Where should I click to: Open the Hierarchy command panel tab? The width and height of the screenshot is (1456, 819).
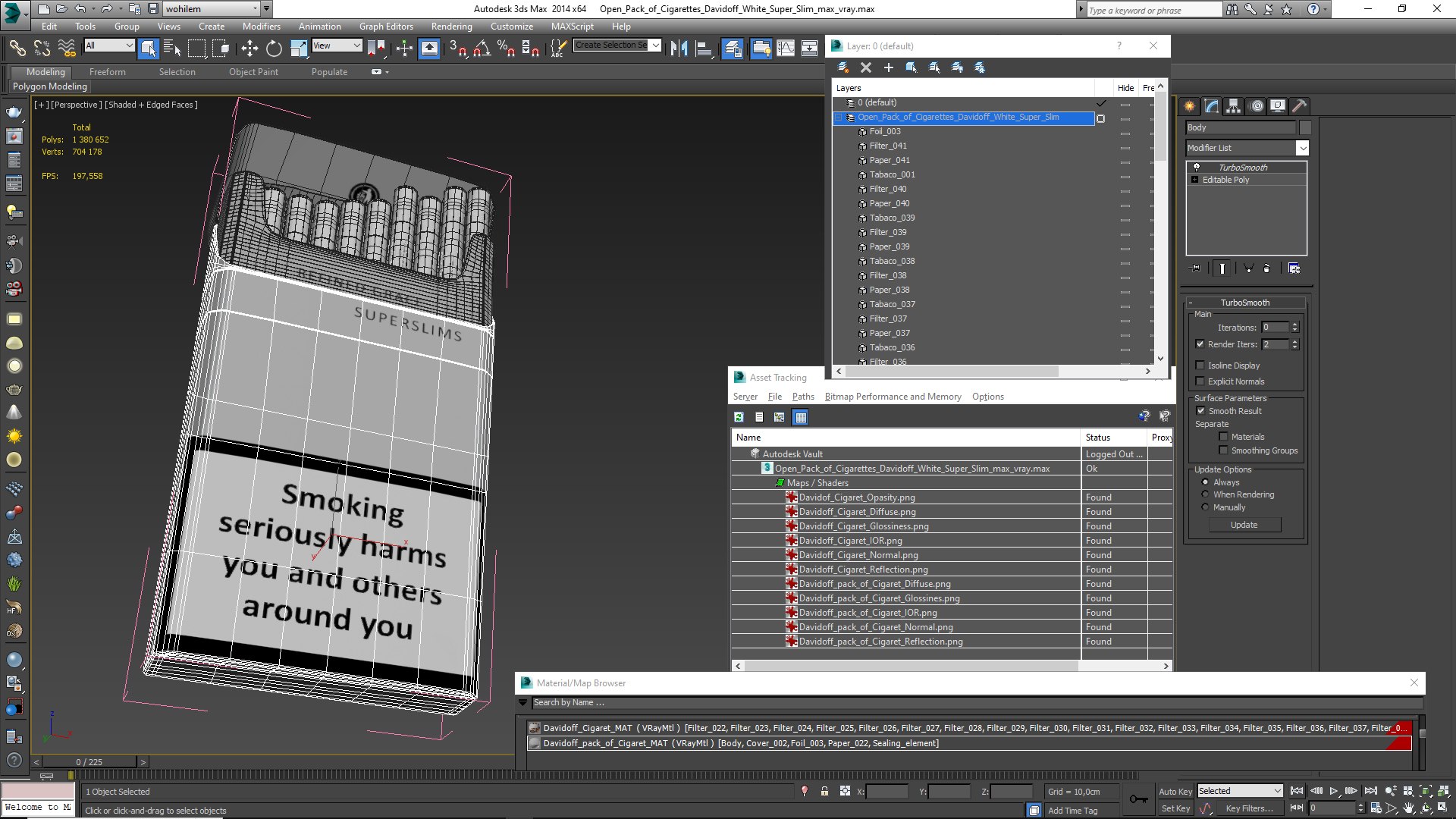[x=1234, y=106]
